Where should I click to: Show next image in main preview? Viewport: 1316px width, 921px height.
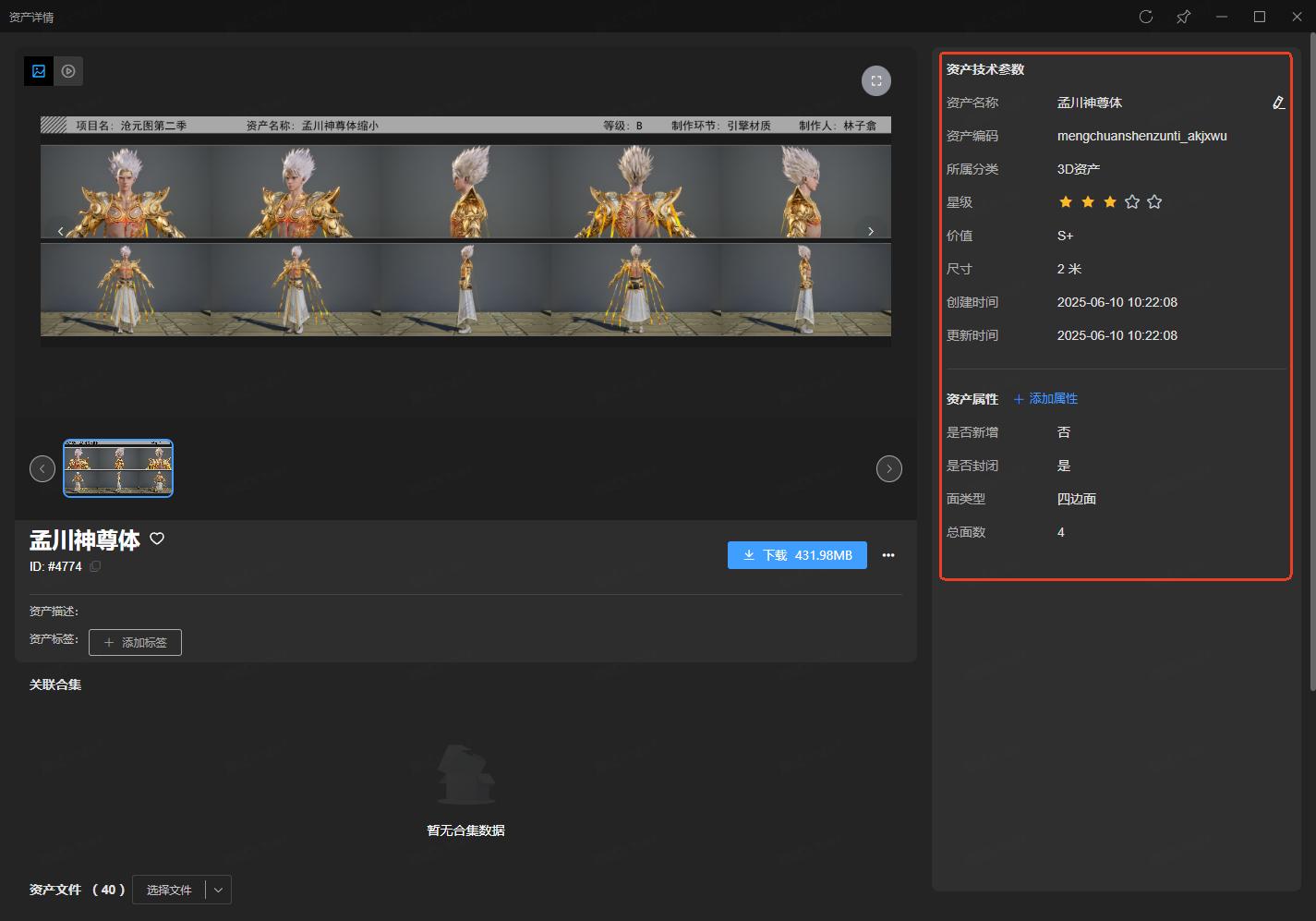(x=870, y=231)
